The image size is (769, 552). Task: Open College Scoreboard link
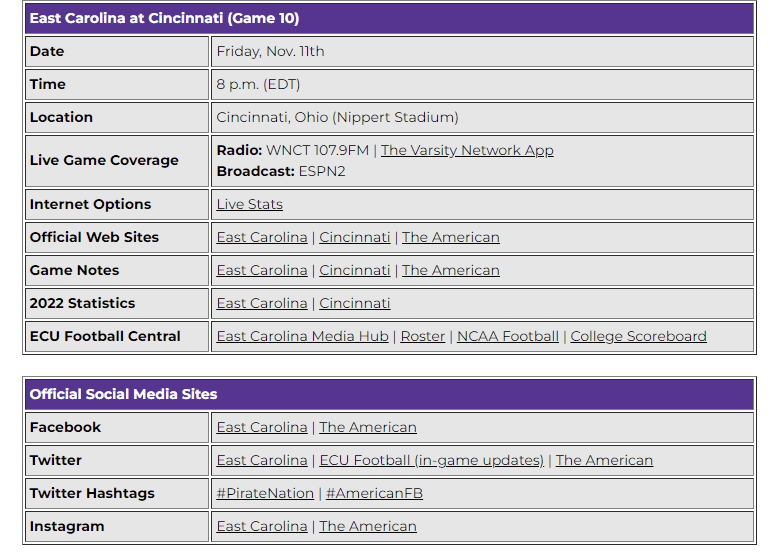pyautogui.click(x=639, y=336)
